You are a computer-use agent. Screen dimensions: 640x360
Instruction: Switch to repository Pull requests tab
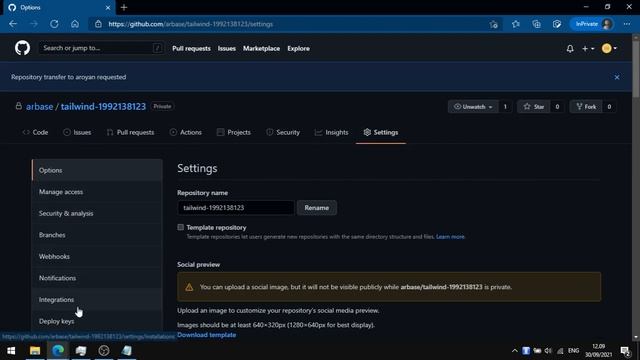130,132
